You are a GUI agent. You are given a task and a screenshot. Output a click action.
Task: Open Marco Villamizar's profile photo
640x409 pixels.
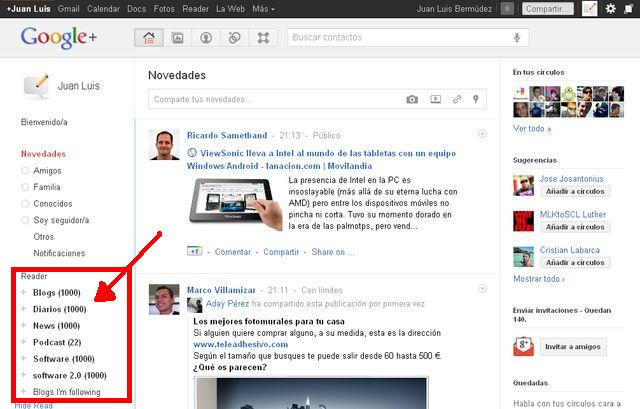coord(164,300)
